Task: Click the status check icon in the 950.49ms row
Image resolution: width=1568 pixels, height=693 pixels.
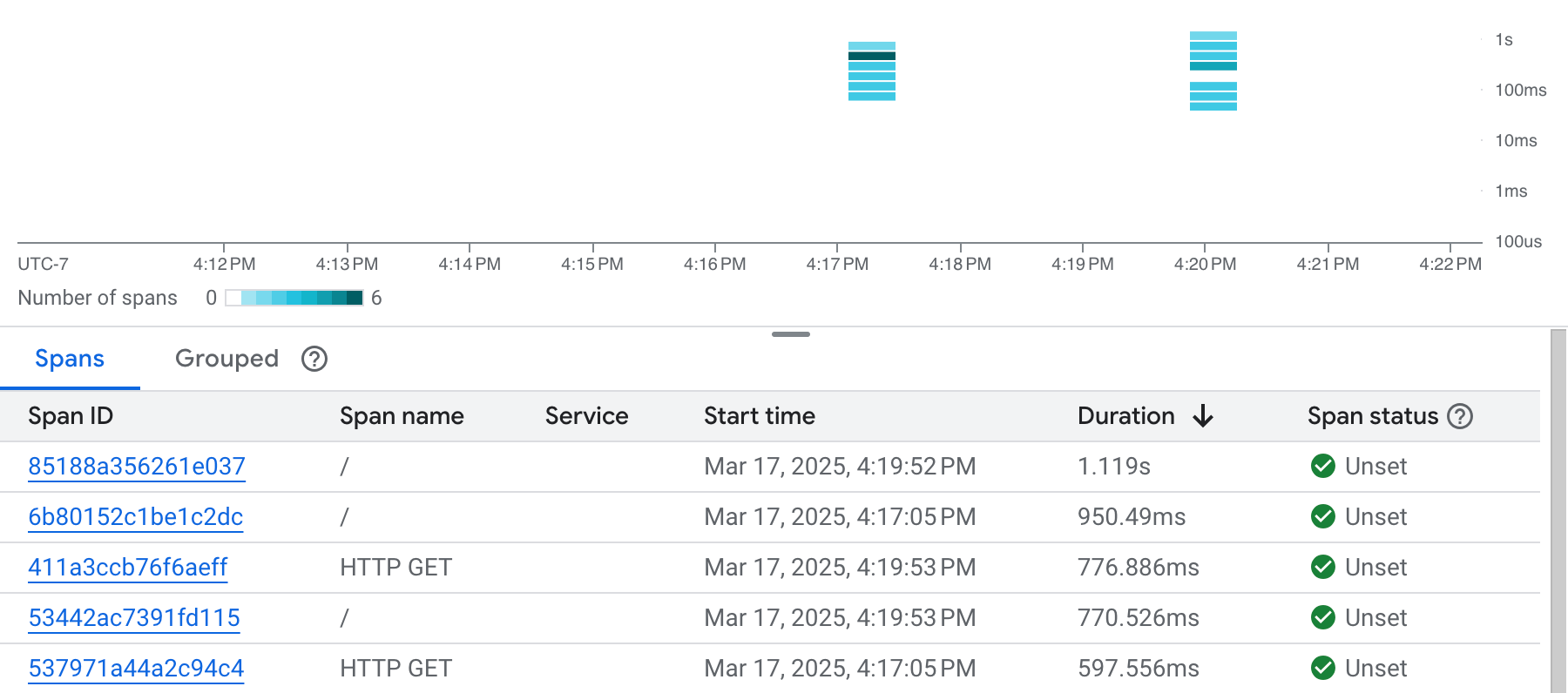Action: 1323,517
